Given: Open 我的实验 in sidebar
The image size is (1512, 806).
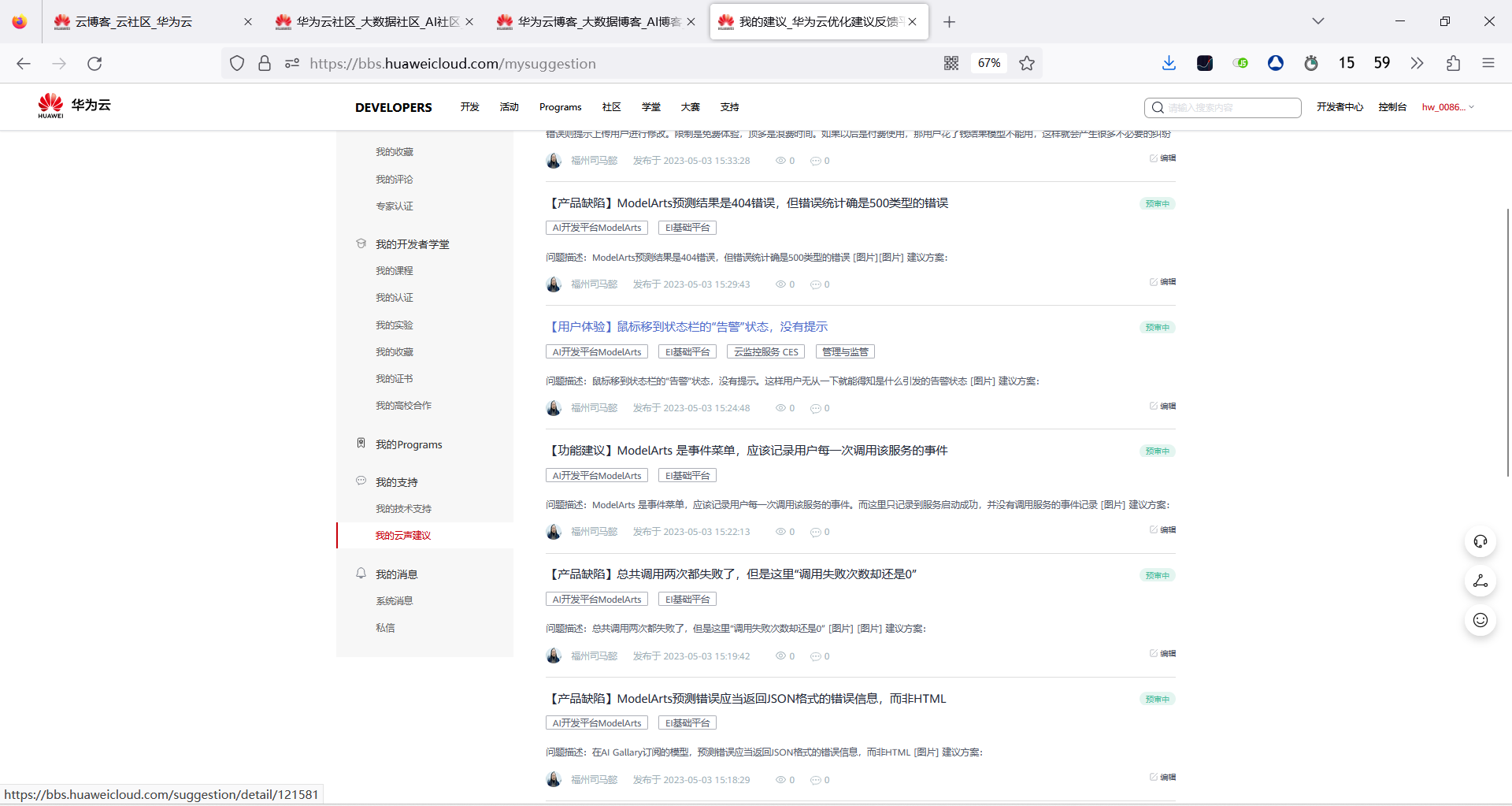Looking at the screenshot, I should pyautogui.click(x=395, y=325).
